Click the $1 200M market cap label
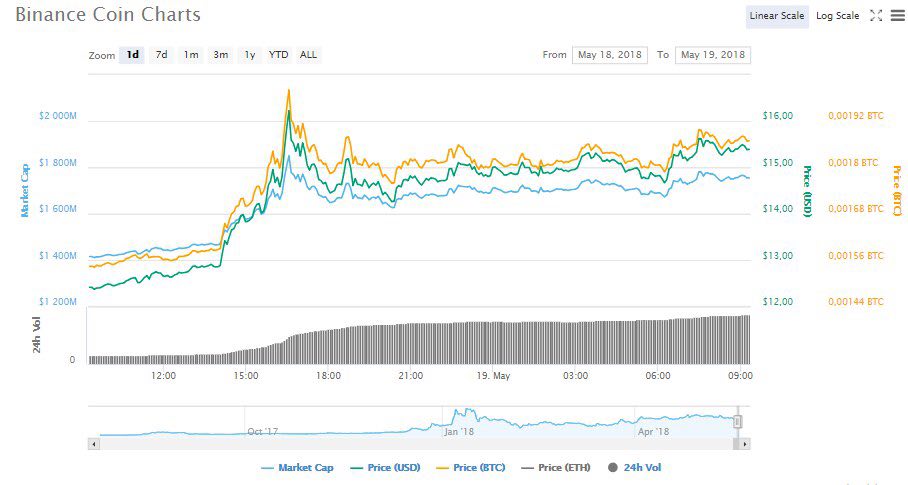This screenshot has height=485, width=908. [58, 302]
